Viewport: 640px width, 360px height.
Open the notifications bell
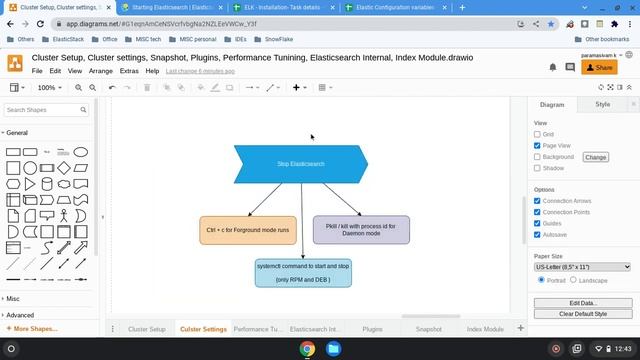[x=553, y=67]
